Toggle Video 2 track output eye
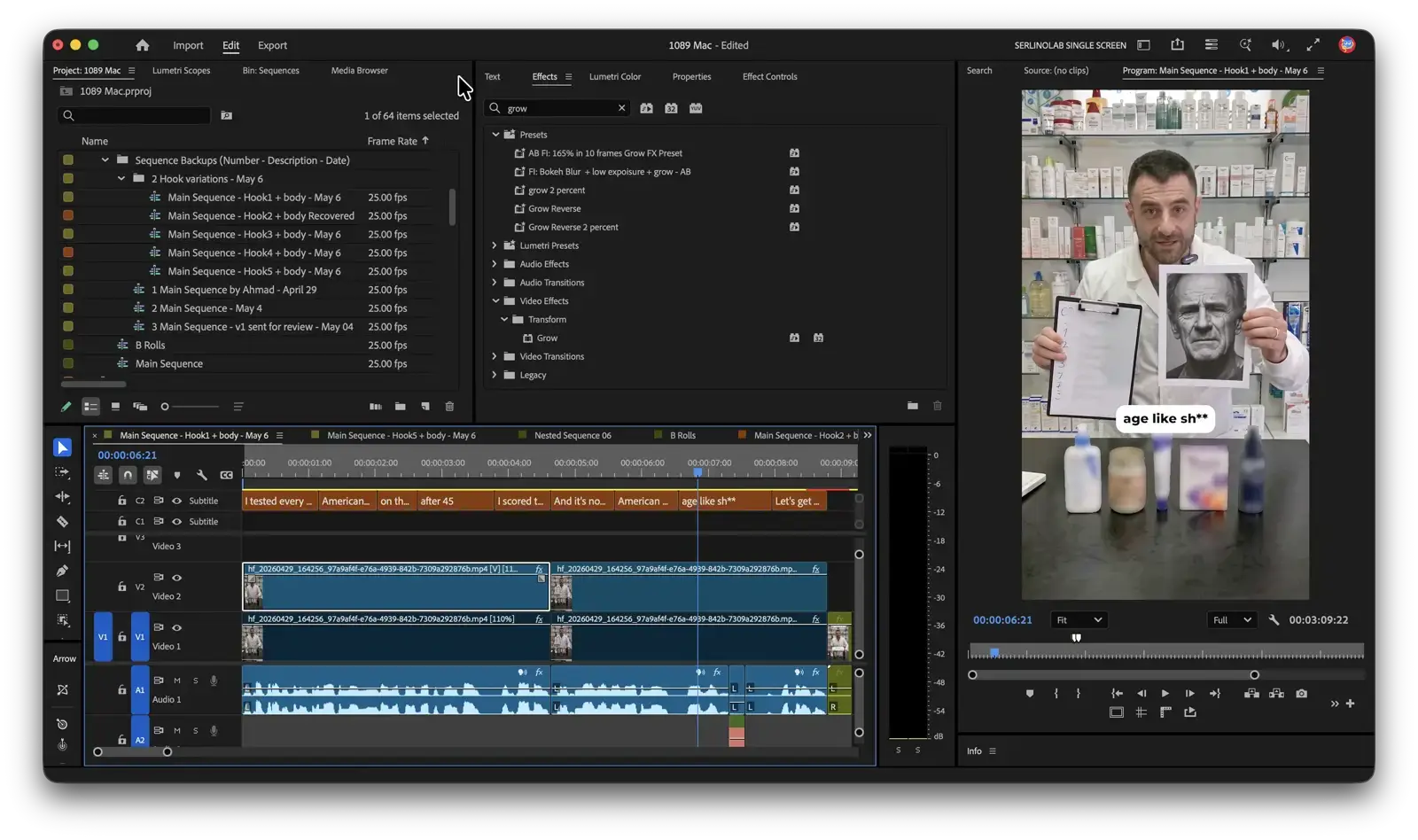This screenshot has height=840, width=1418. pos(176,578)
